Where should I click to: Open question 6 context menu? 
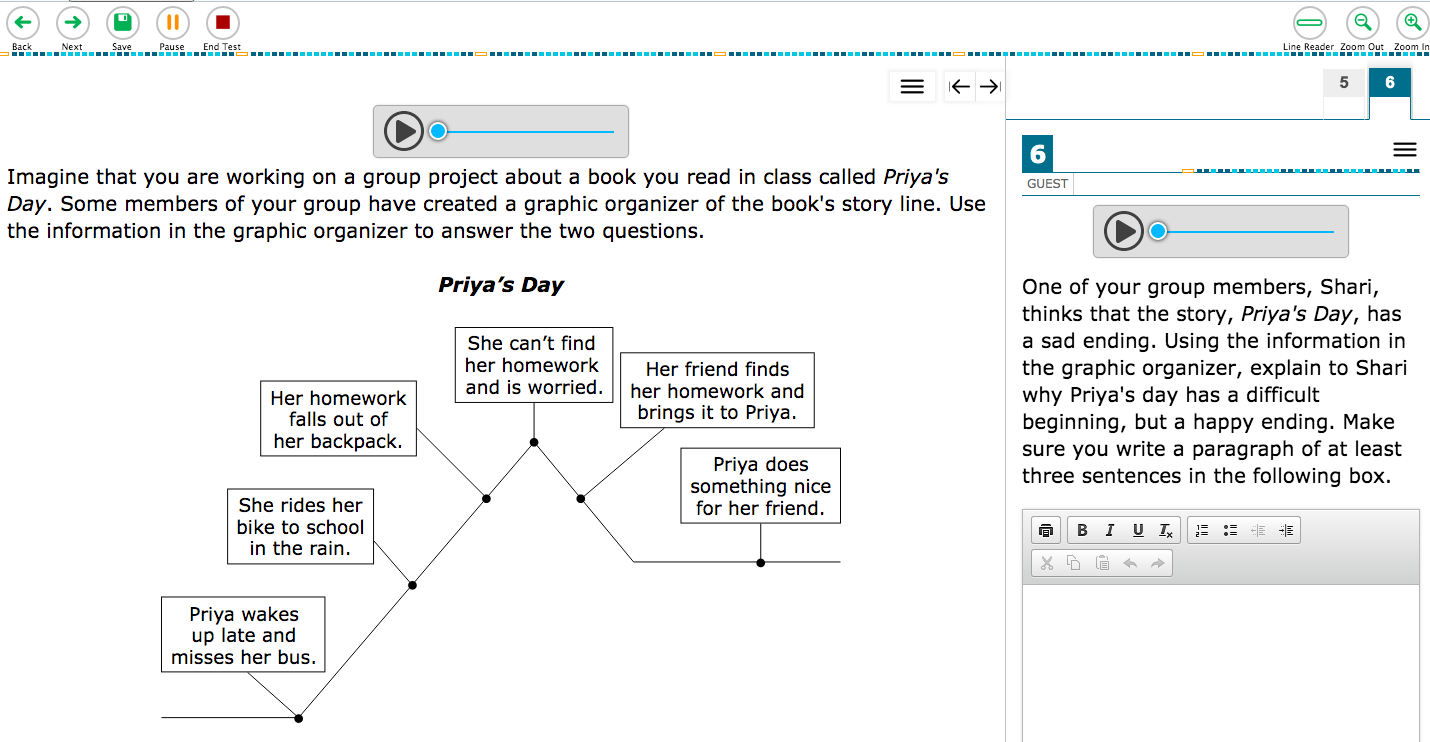[1404, 150]
